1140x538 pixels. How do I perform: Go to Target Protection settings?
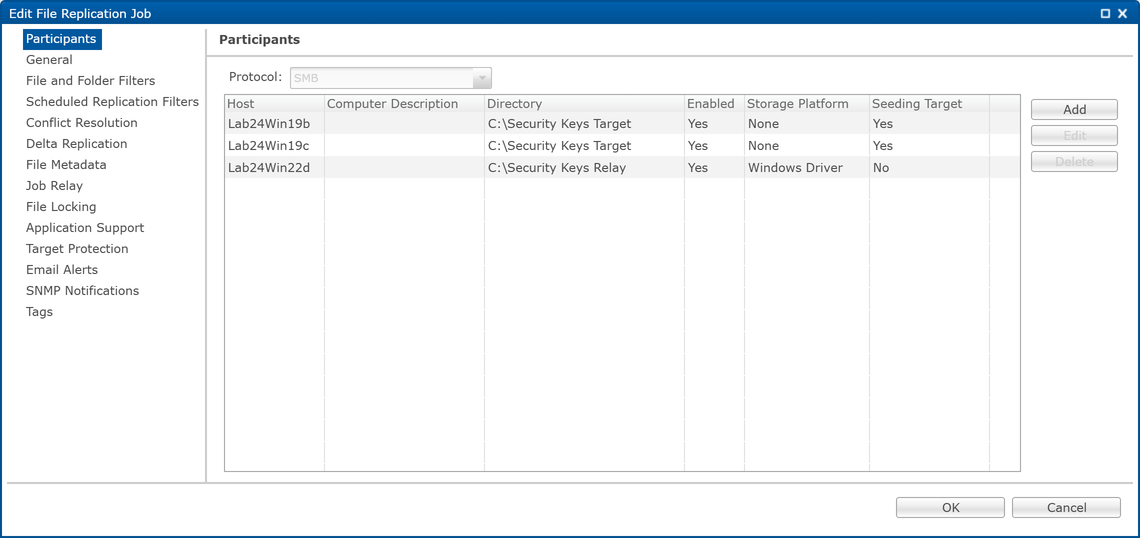click(x=77, y=249)
